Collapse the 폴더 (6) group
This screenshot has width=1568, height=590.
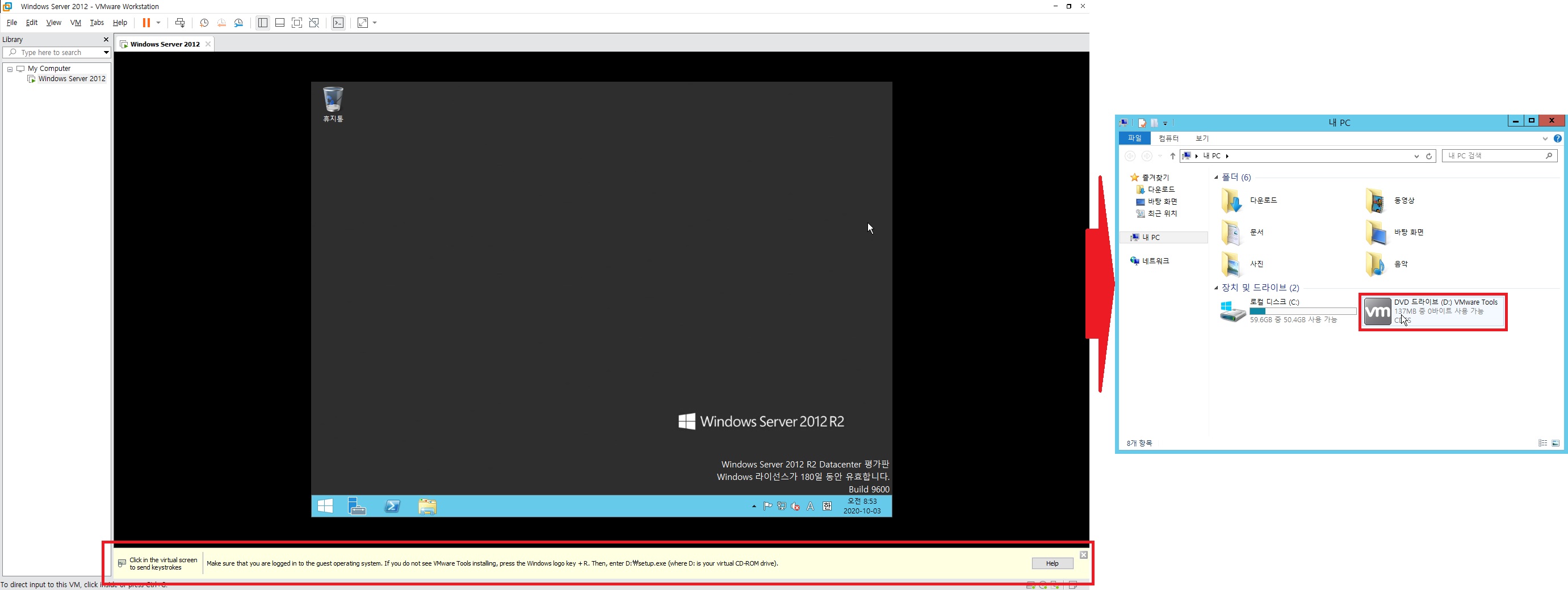[x=1216, y=178]
